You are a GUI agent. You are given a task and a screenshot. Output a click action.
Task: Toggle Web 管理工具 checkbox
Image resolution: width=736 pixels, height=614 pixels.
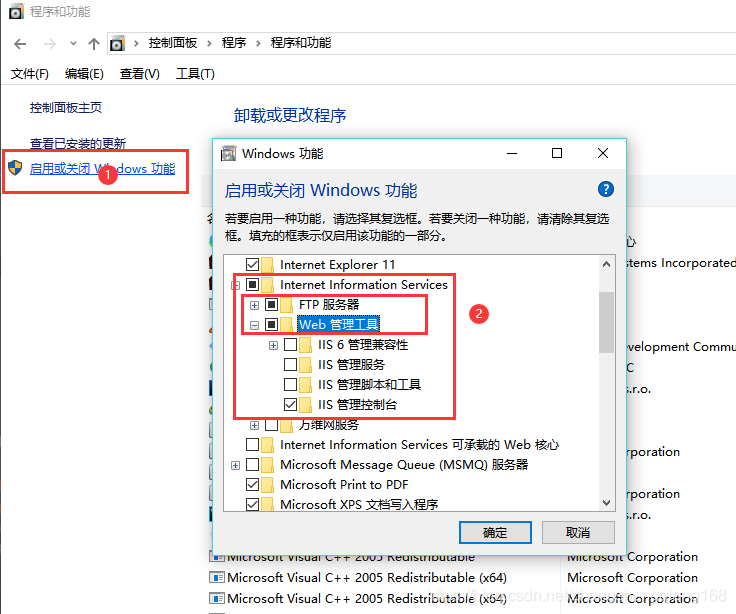(271, 324)
